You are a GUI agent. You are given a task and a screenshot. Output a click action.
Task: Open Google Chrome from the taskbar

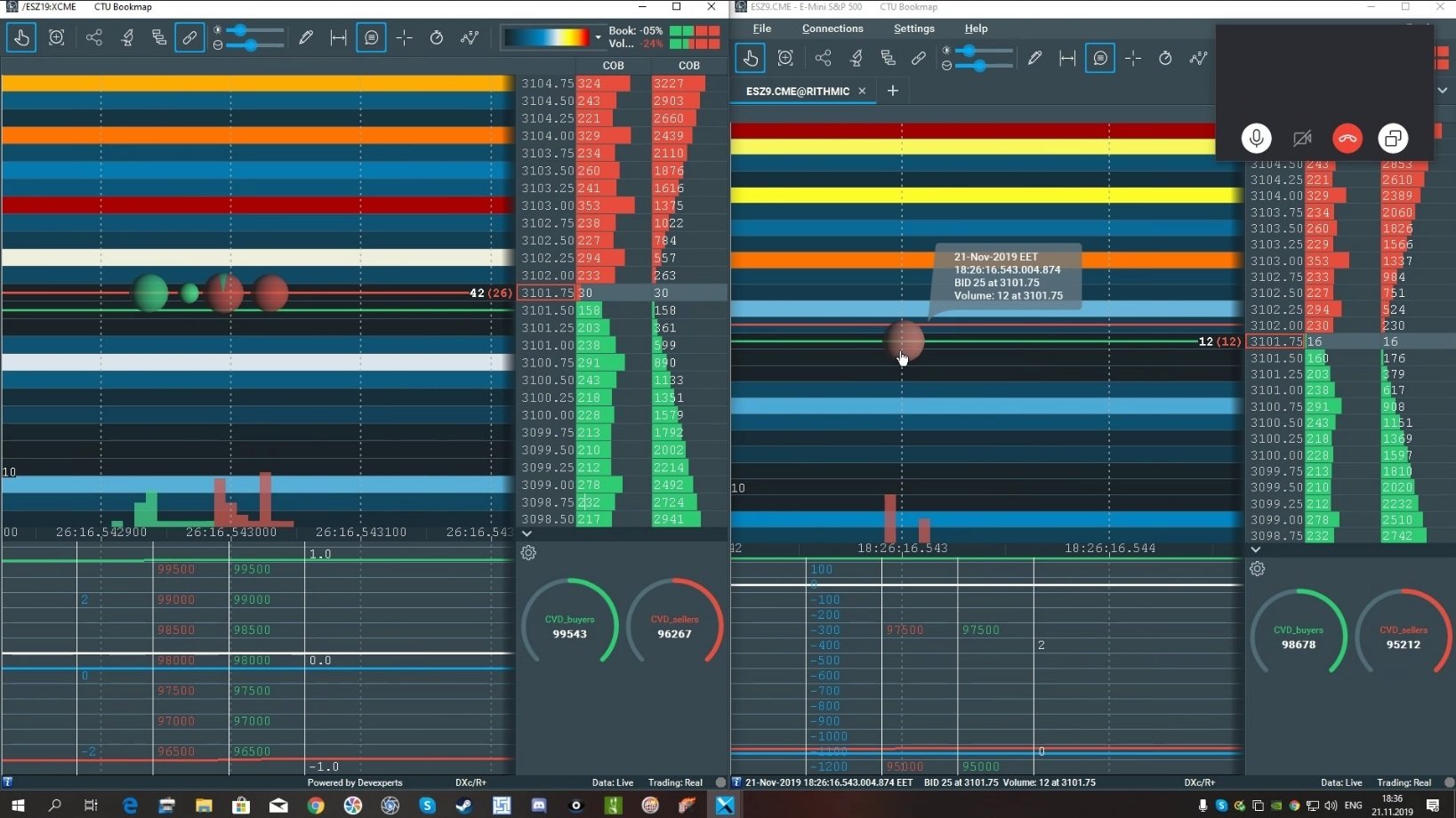pos(316,806)
